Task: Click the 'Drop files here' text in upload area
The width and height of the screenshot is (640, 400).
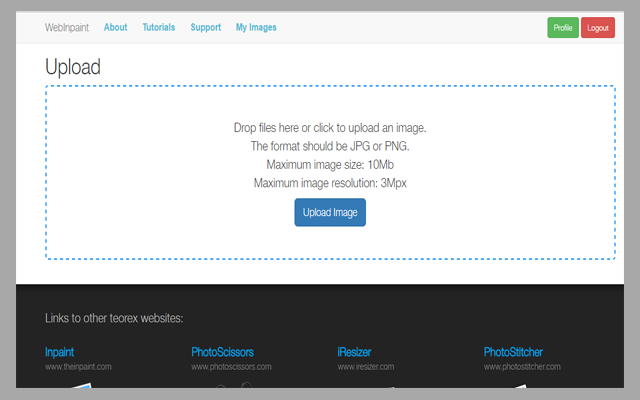Action: point(330,128)
